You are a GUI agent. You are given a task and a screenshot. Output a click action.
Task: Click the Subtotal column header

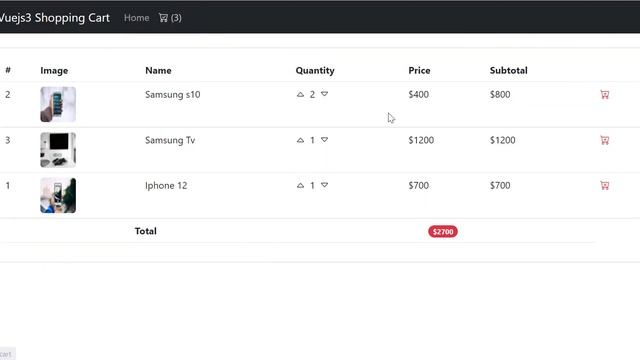coord(509,71)
